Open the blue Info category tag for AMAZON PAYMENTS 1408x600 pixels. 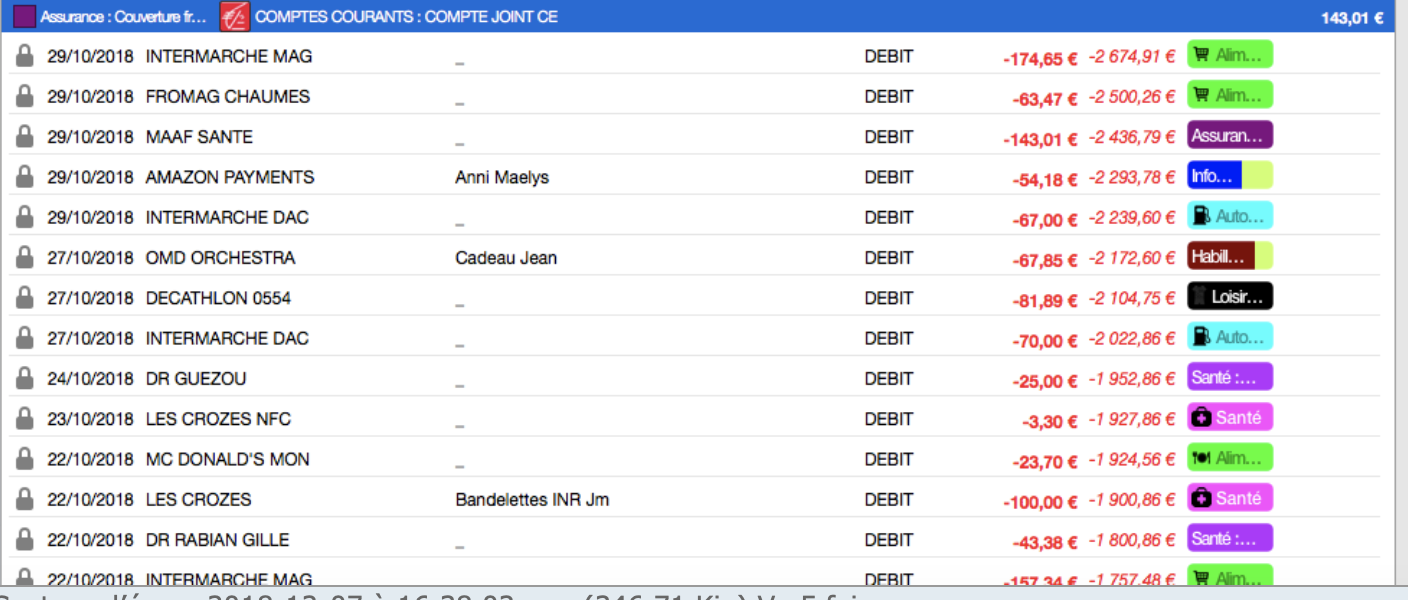click(x=1229, y=176)
